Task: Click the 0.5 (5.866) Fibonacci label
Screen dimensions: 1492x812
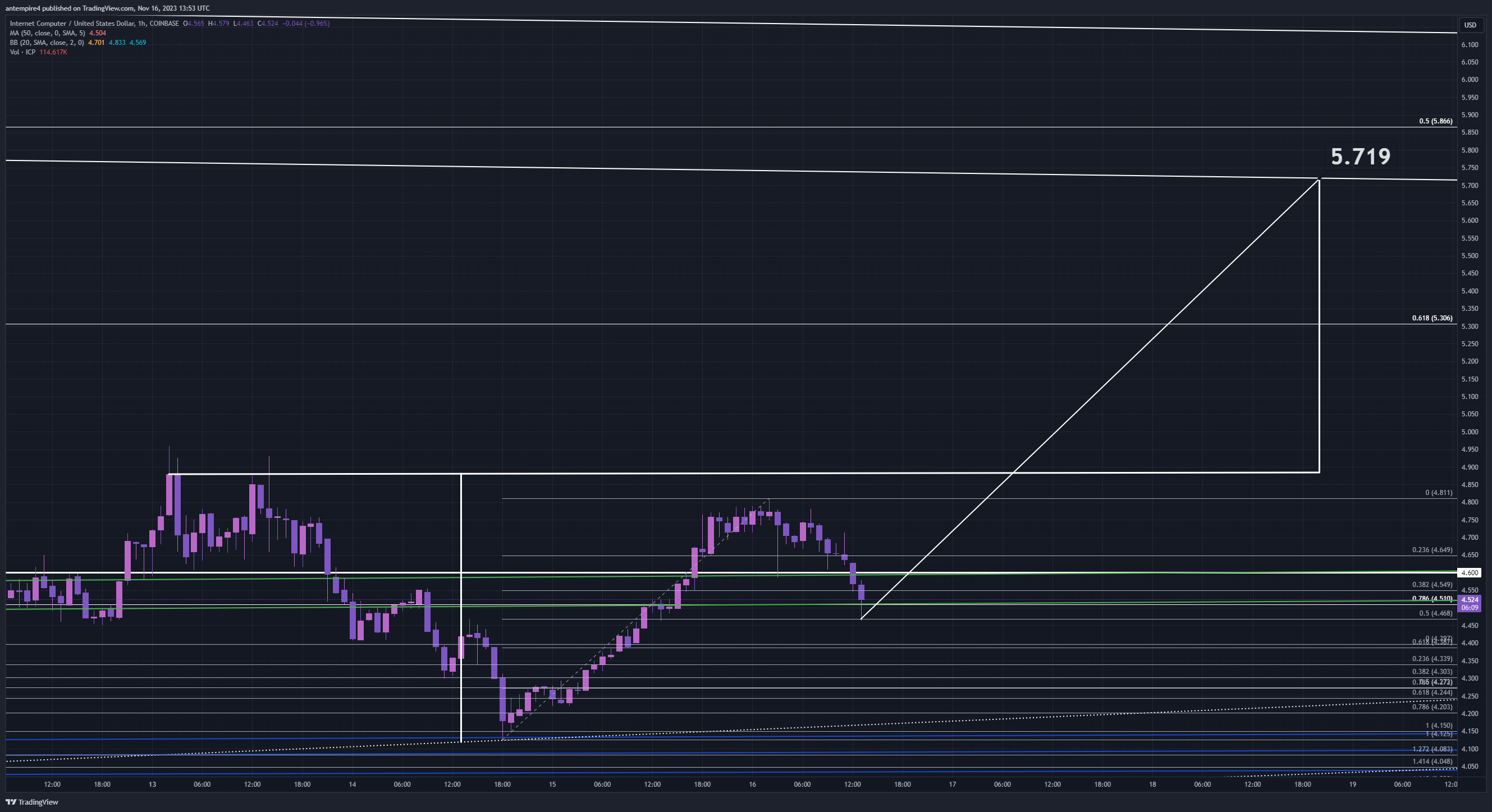Action: pyautogui.click(x=1435, y=121)
